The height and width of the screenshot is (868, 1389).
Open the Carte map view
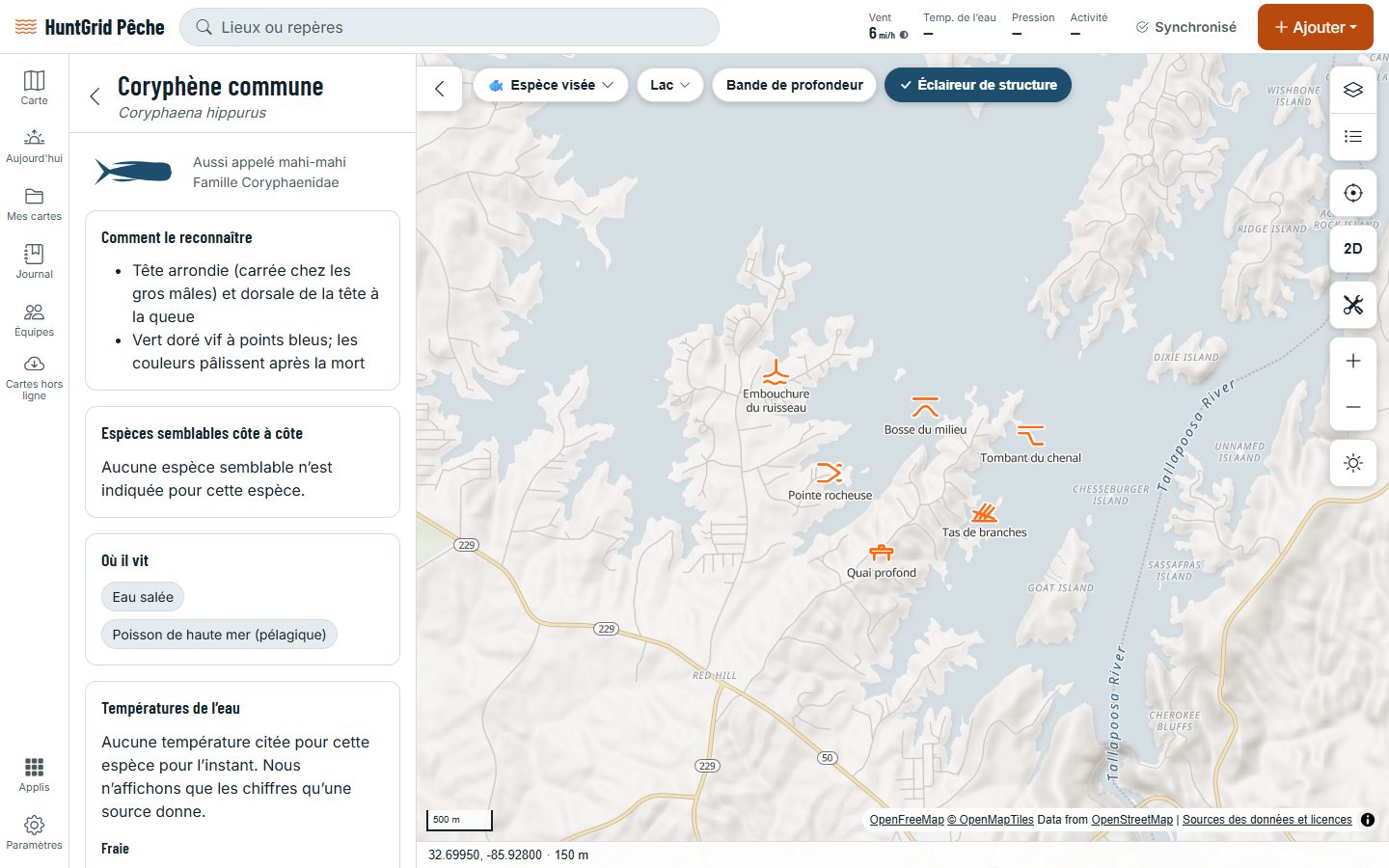click(x=34, y=88)
